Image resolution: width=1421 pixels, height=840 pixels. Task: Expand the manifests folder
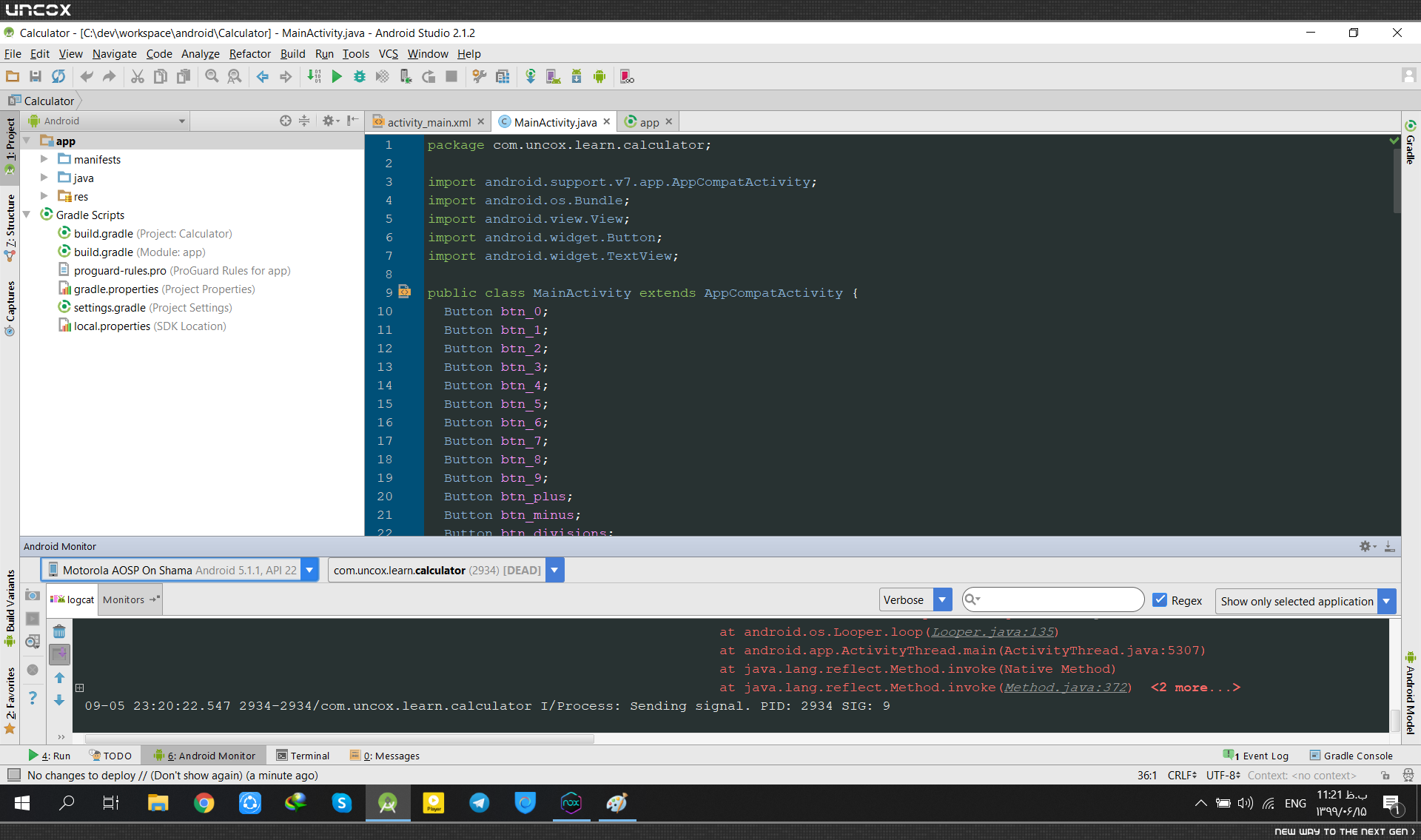coord(44,159)
